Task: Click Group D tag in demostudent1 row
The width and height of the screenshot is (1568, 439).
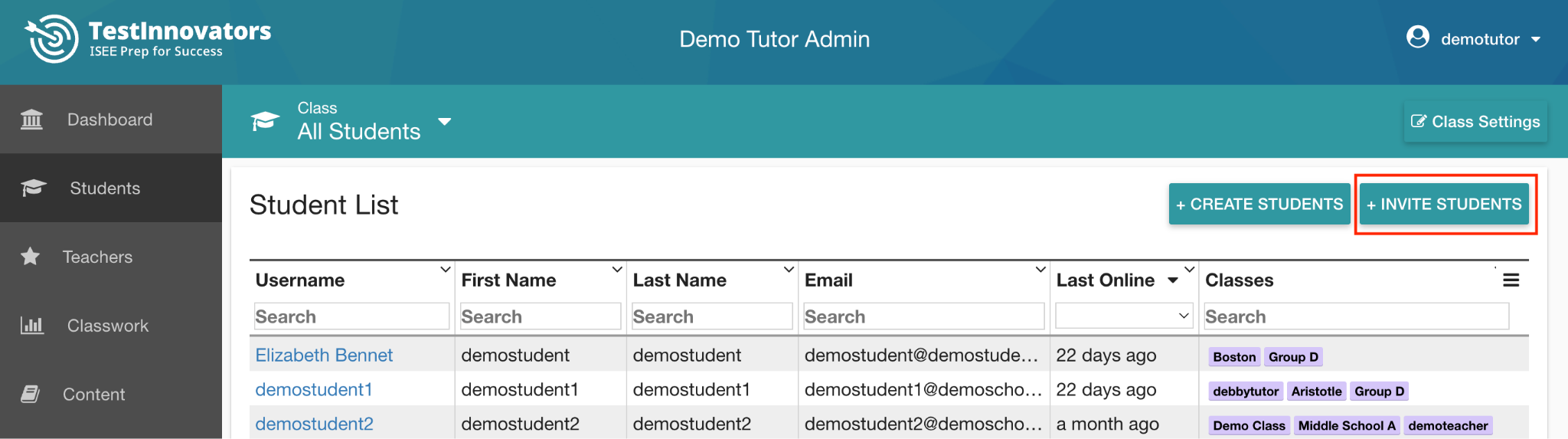Action: [1379, 391]
